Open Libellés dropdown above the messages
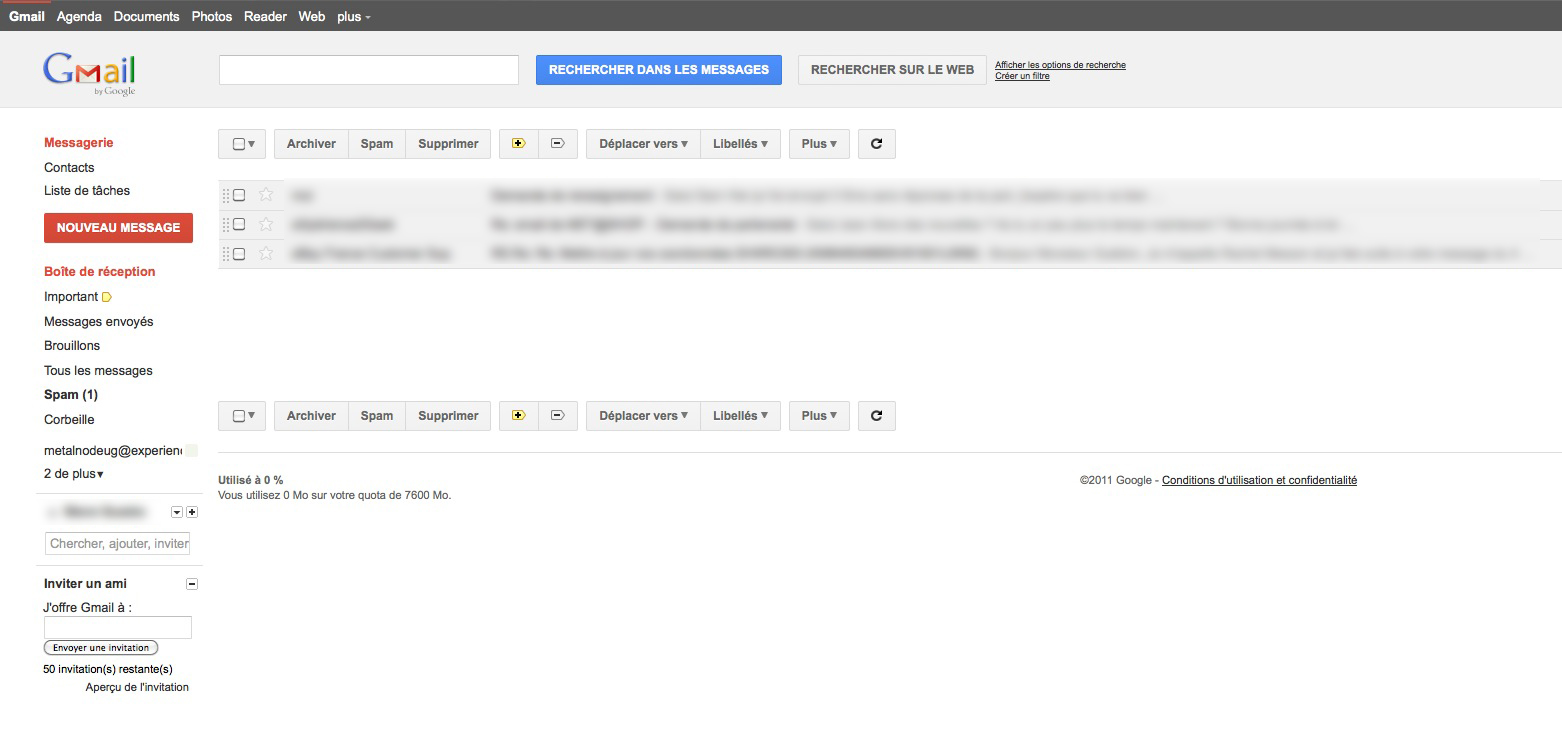Viewport: 1562px width, 739px height. pos(740,144)
